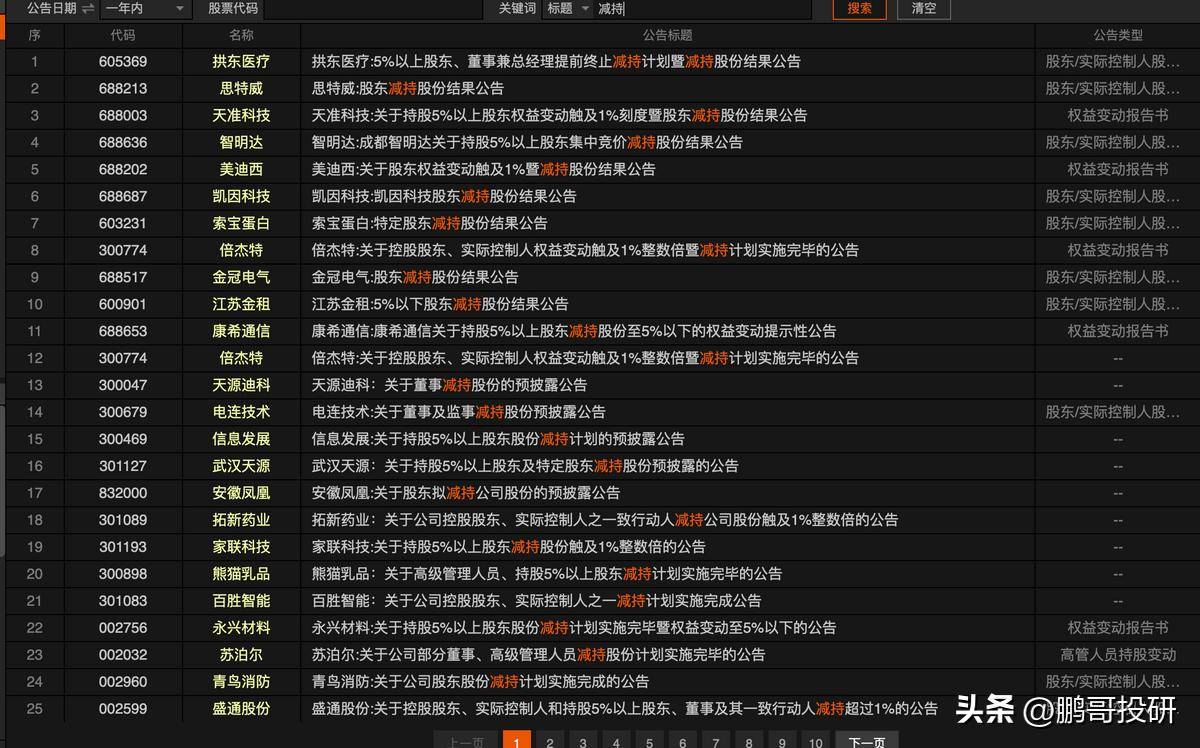Open stock name 百胜智能

241,601
